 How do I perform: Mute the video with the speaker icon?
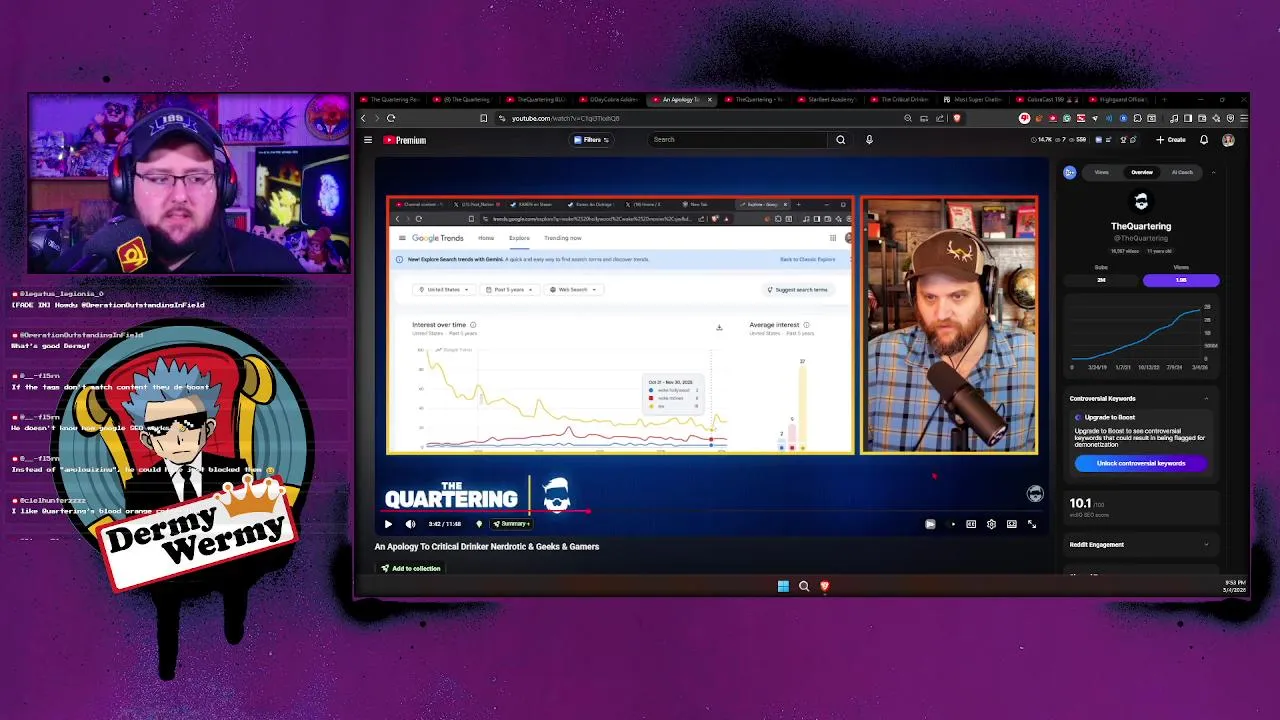pos(410,524)
